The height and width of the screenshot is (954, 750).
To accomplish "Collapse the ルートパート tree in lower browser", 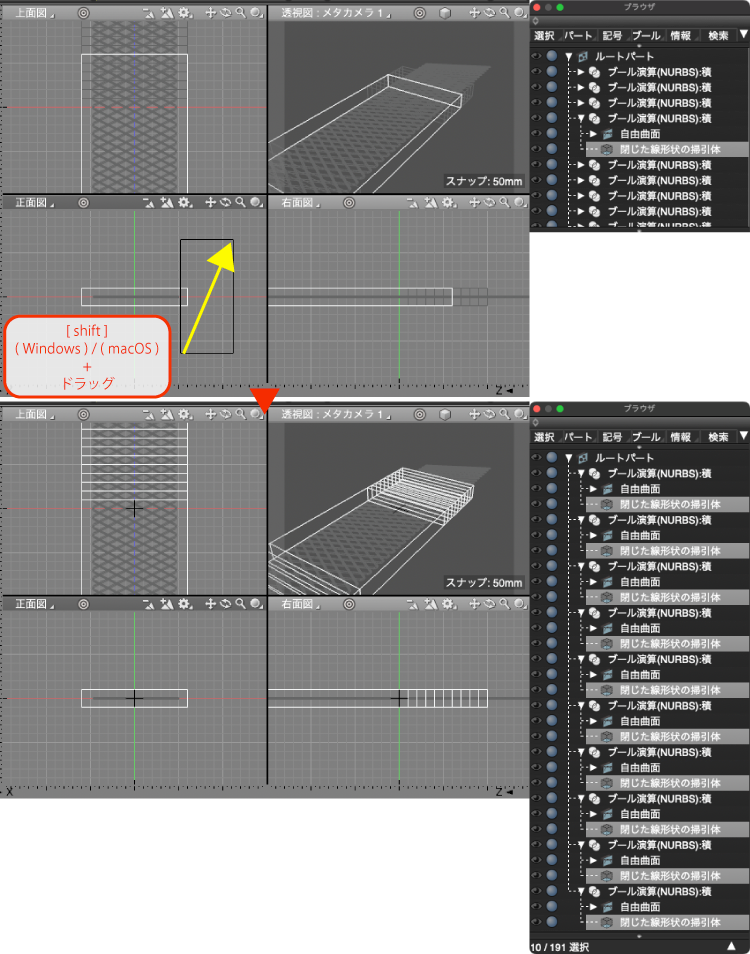I will click(569, 458).
